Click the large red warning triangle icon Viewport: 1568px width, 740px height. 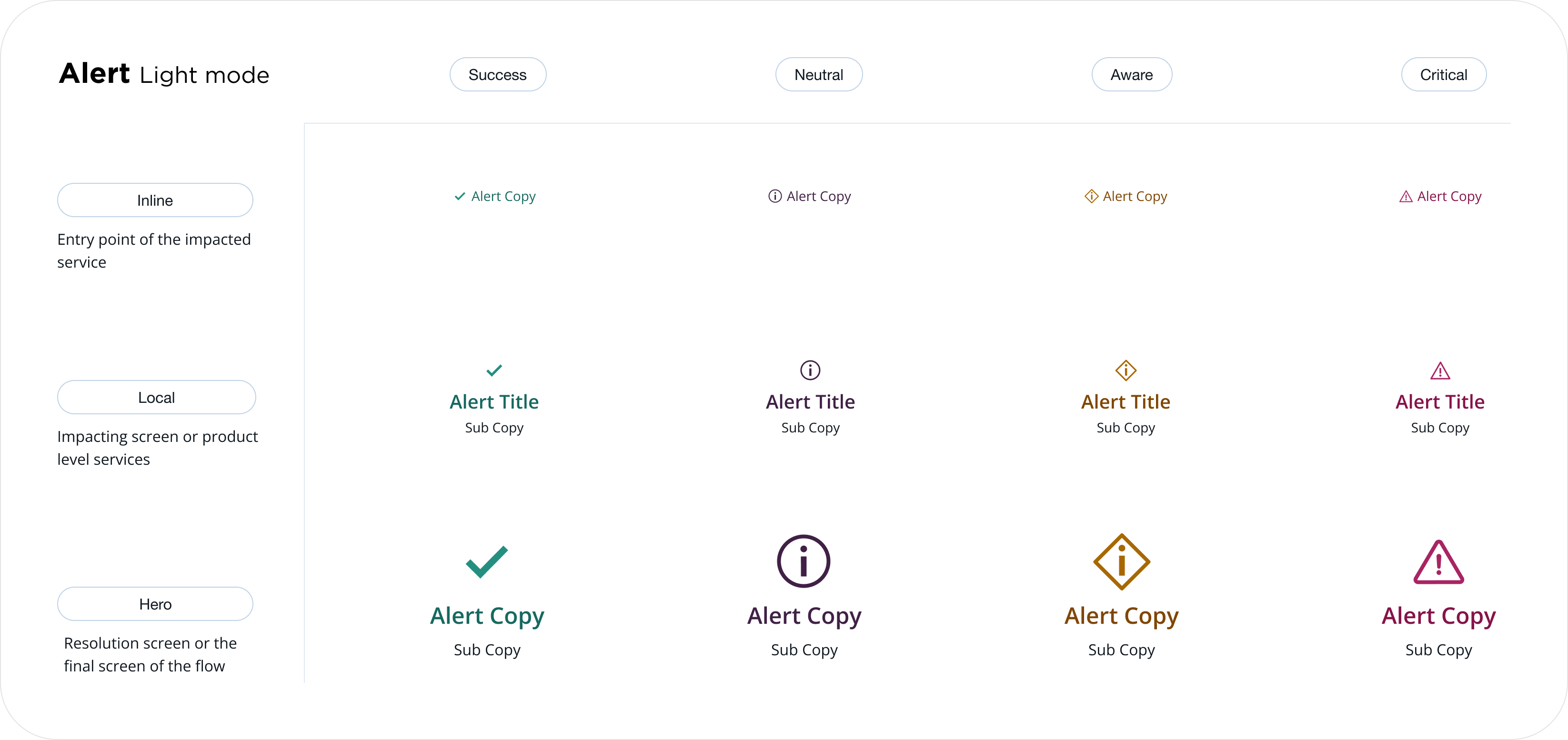[x=1438, y=563]
